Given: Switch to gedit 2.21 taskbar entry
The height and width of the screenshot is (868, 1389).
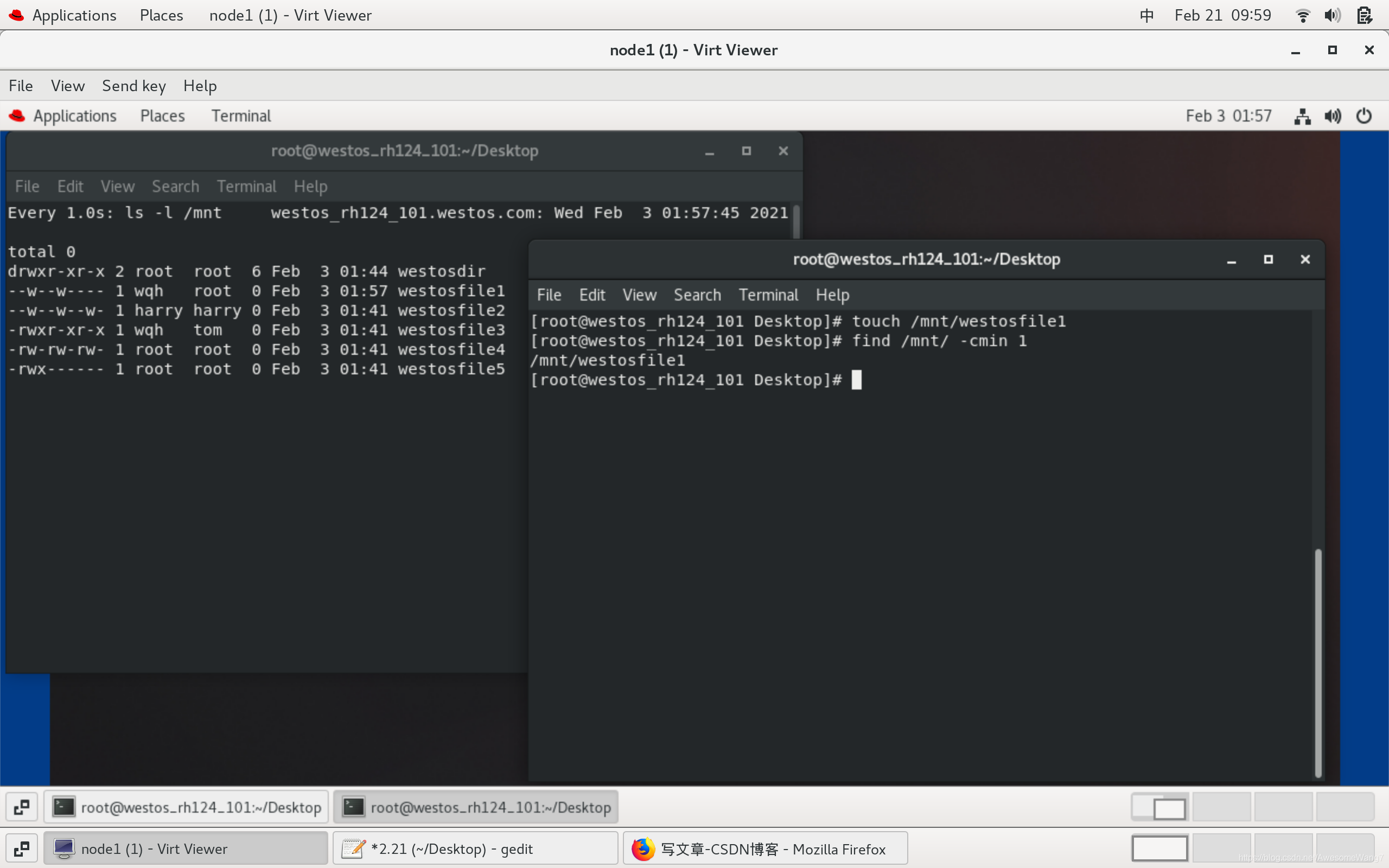Looking at the screenshot, I should coord(476,848).
